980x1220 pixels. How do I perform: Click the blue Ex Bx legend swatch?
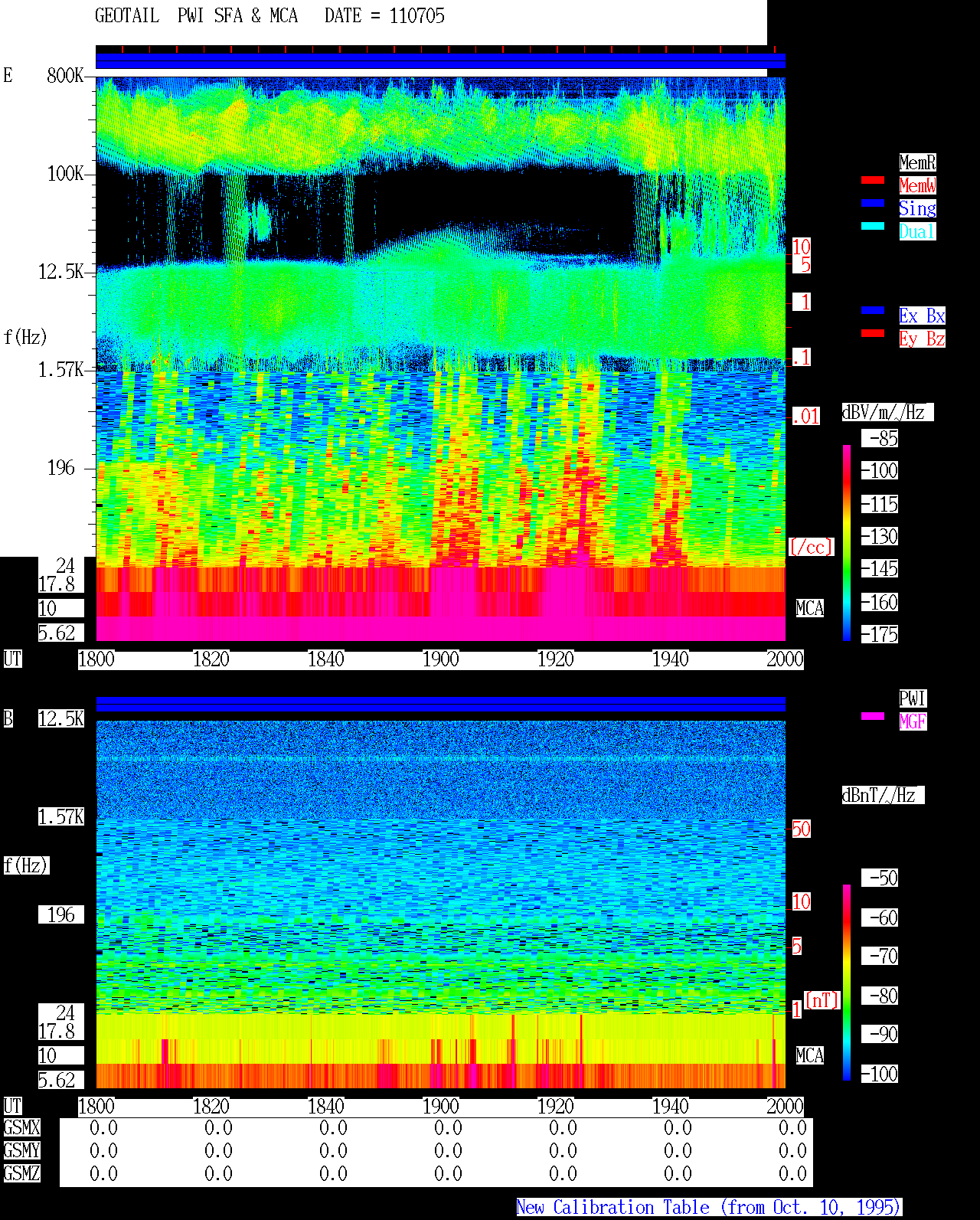(873, 310)
